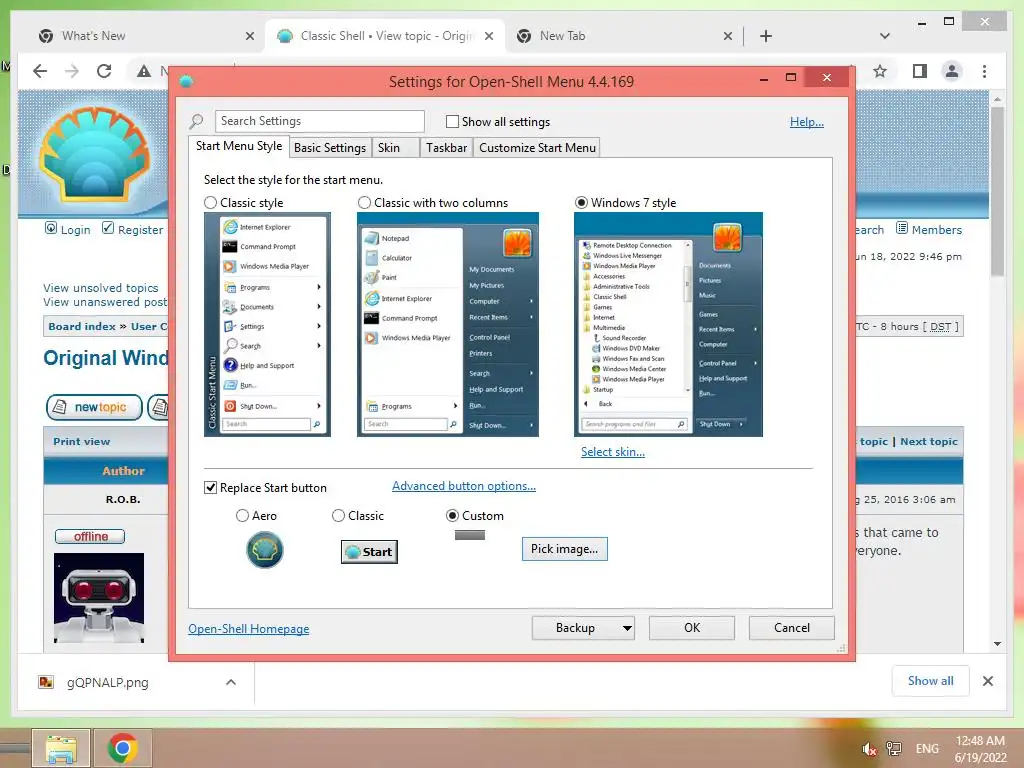Enable Show all settings checkbox
Viewport: 1024px width, 768px height.
click(x=452, y=121)
